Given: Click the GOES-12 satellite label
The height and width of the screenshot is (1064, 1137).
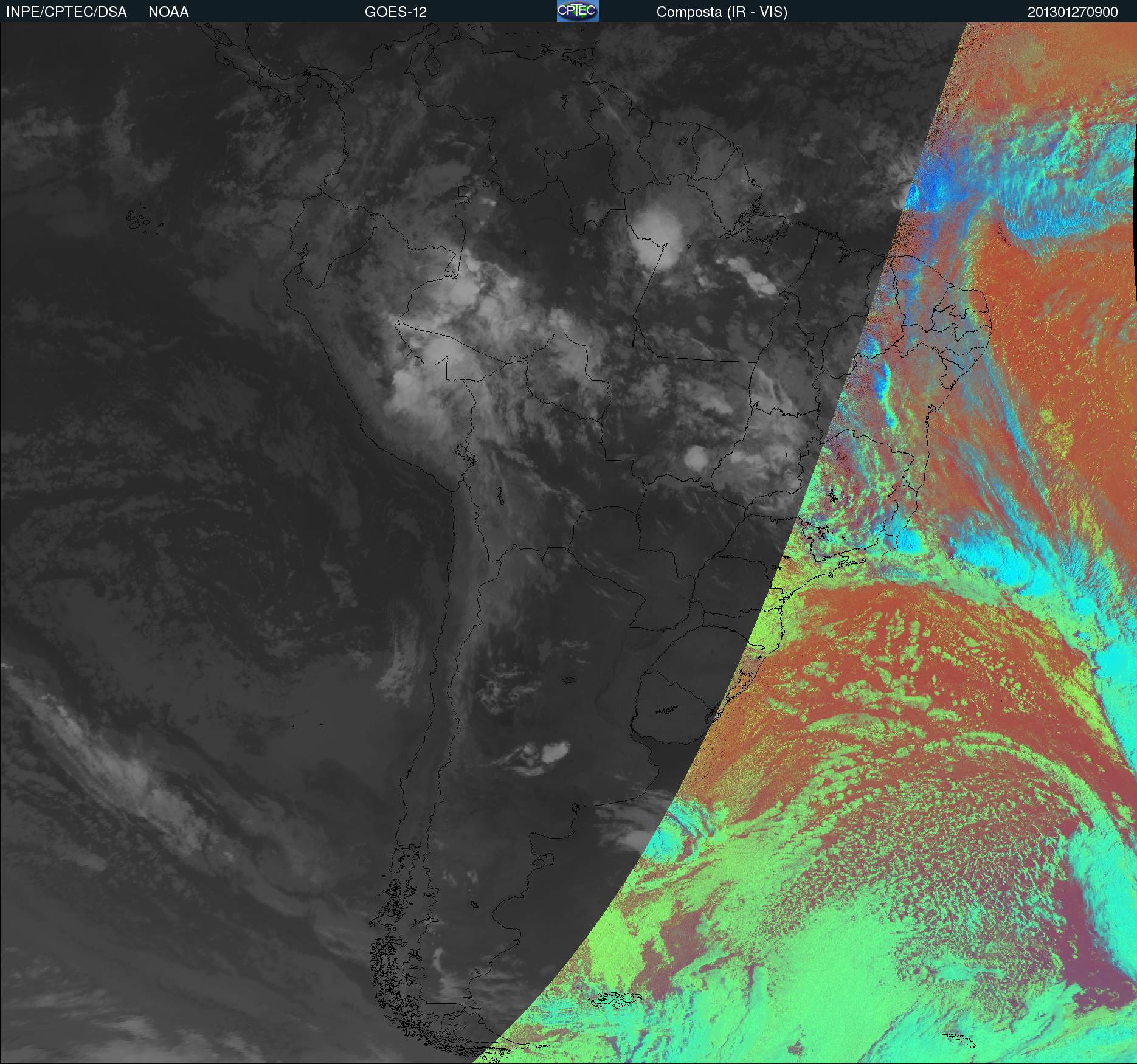Looking at the screenshot, I should 396,12.
